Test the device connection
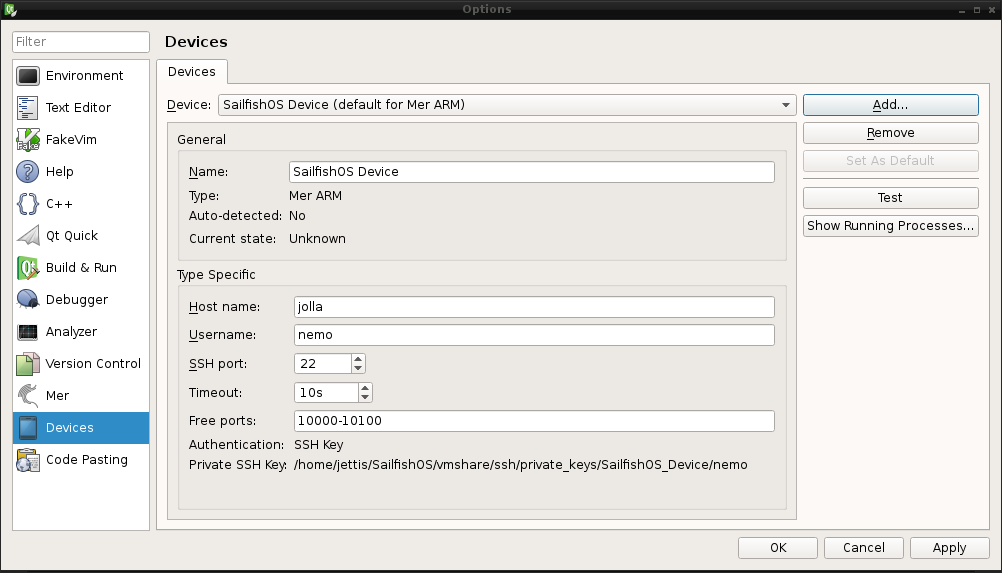The width and height of the screenshot is (1002, 573). click(x=890, y=198)
